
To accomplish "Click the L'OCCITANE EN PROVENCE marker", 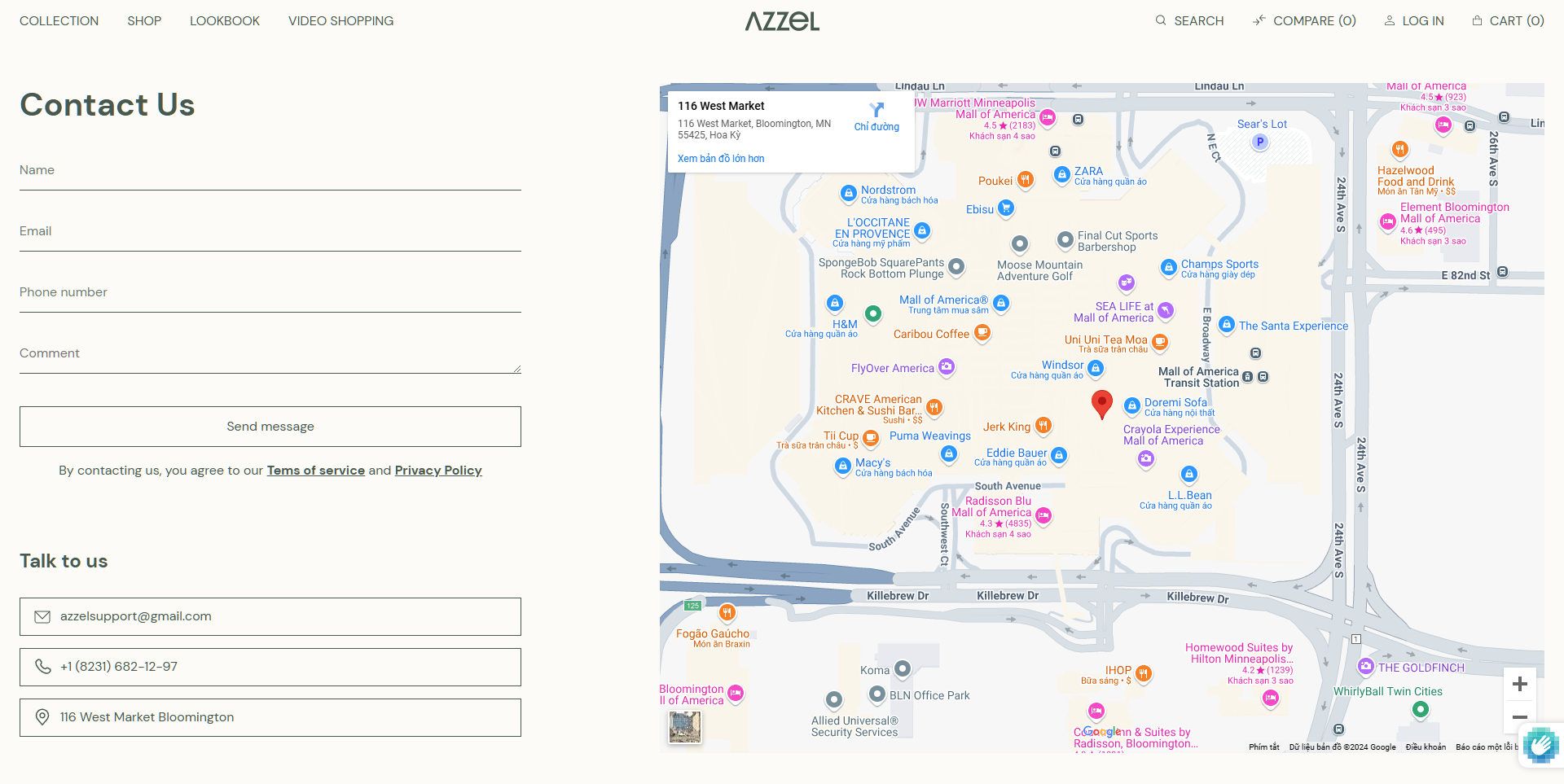I will pos(922,230).
